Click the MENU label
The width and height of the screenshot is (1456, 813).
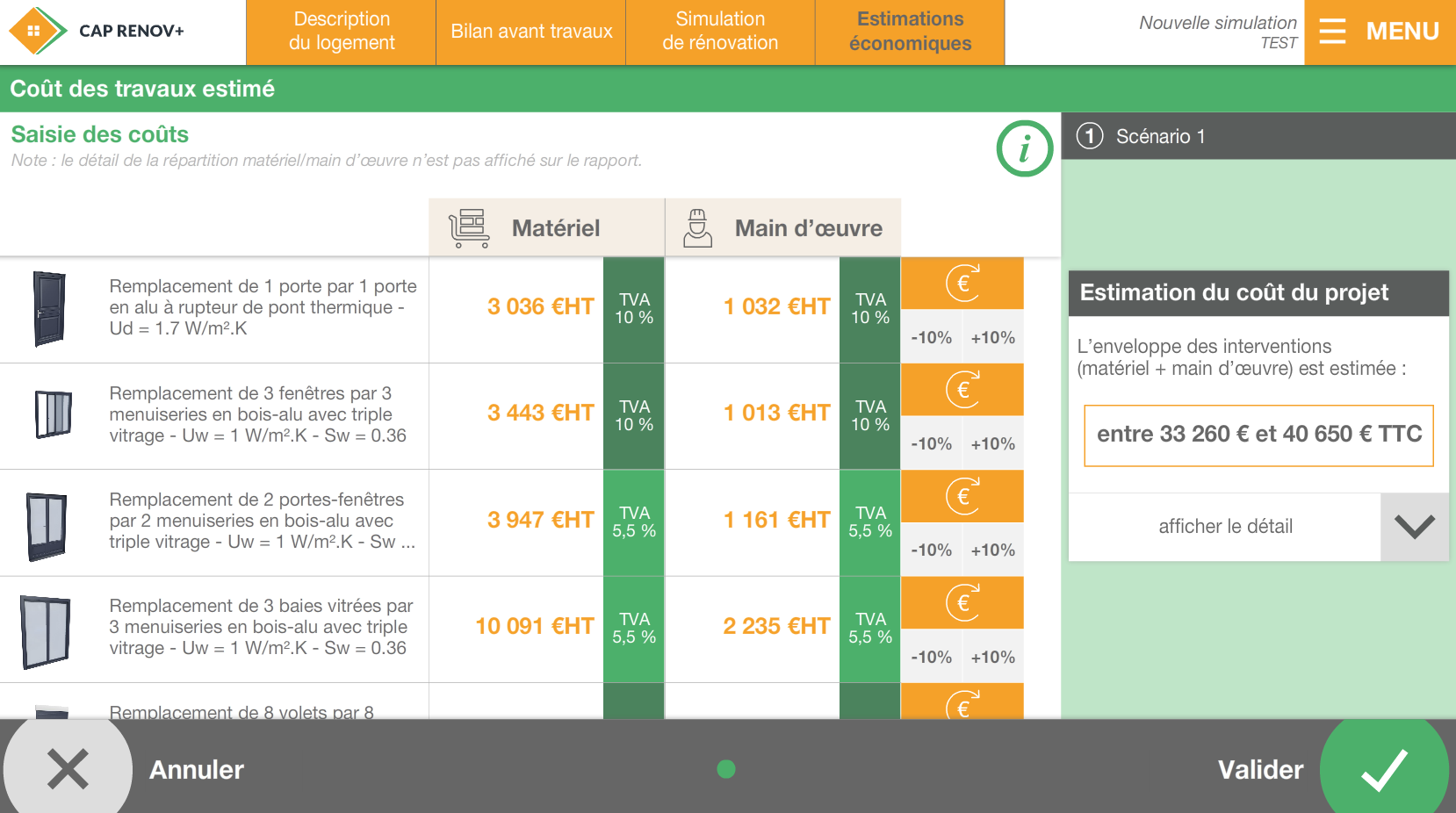pos(1402,32)
